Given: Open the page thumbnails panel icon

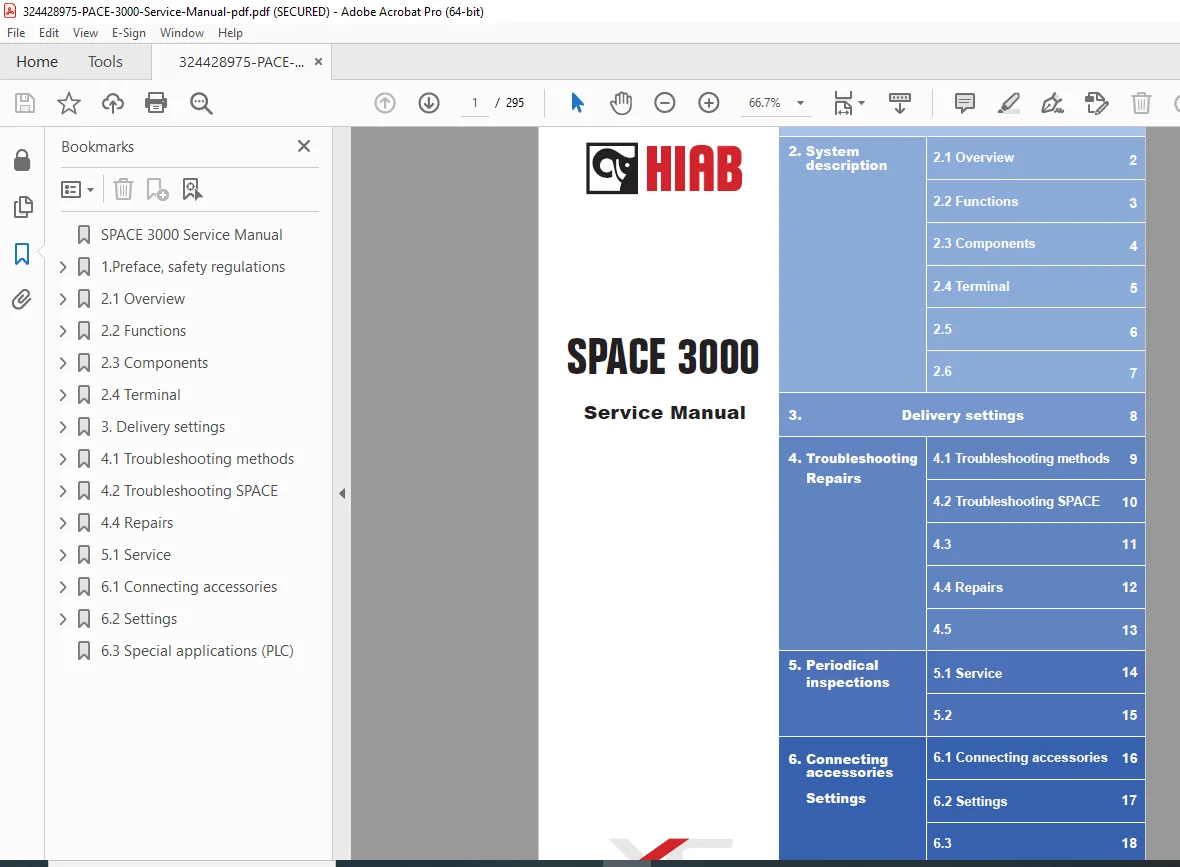Looking at the screenshot, I should (23, 207).
